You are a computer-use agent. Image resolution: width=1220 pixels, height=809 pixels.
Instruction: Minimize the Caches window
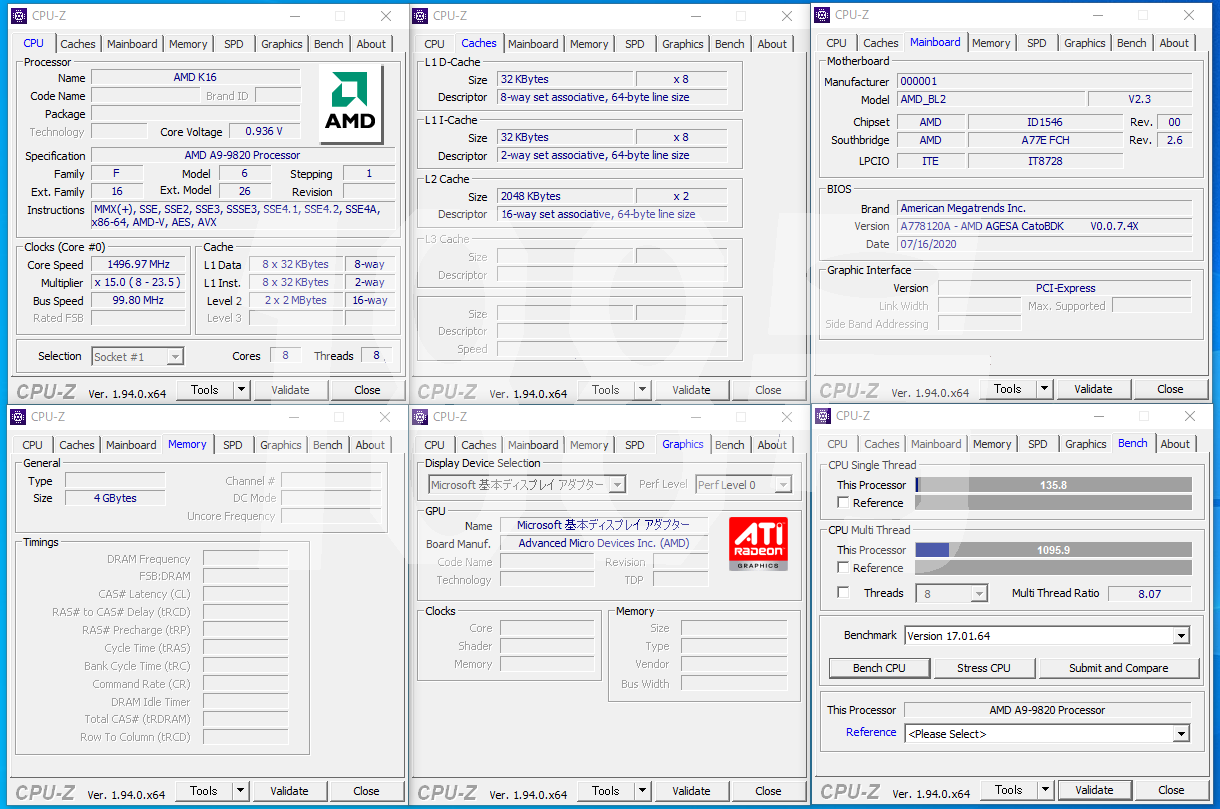(695, 16)
